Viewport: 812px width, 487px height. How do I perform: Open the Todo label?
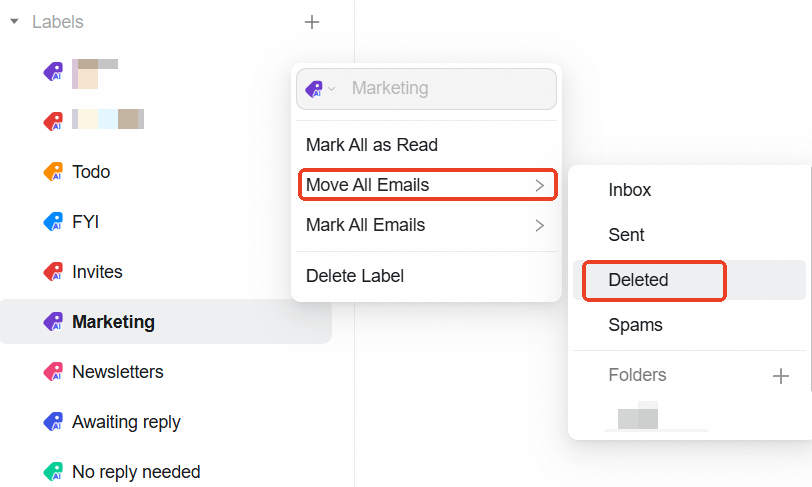click(x=91, y=171)
